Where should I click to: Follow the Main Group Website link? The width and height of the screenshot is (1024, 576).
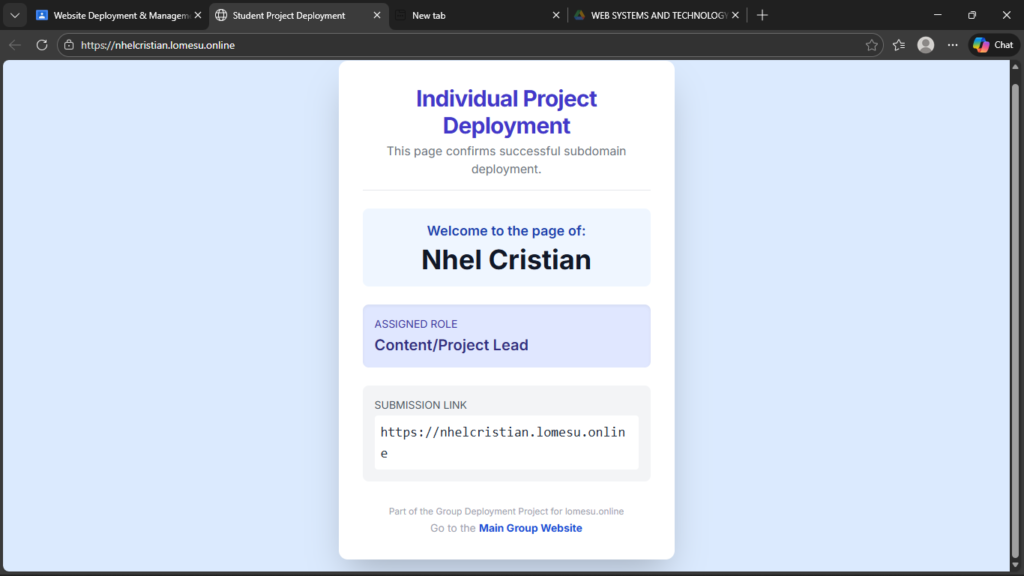(x=530, y=528)
